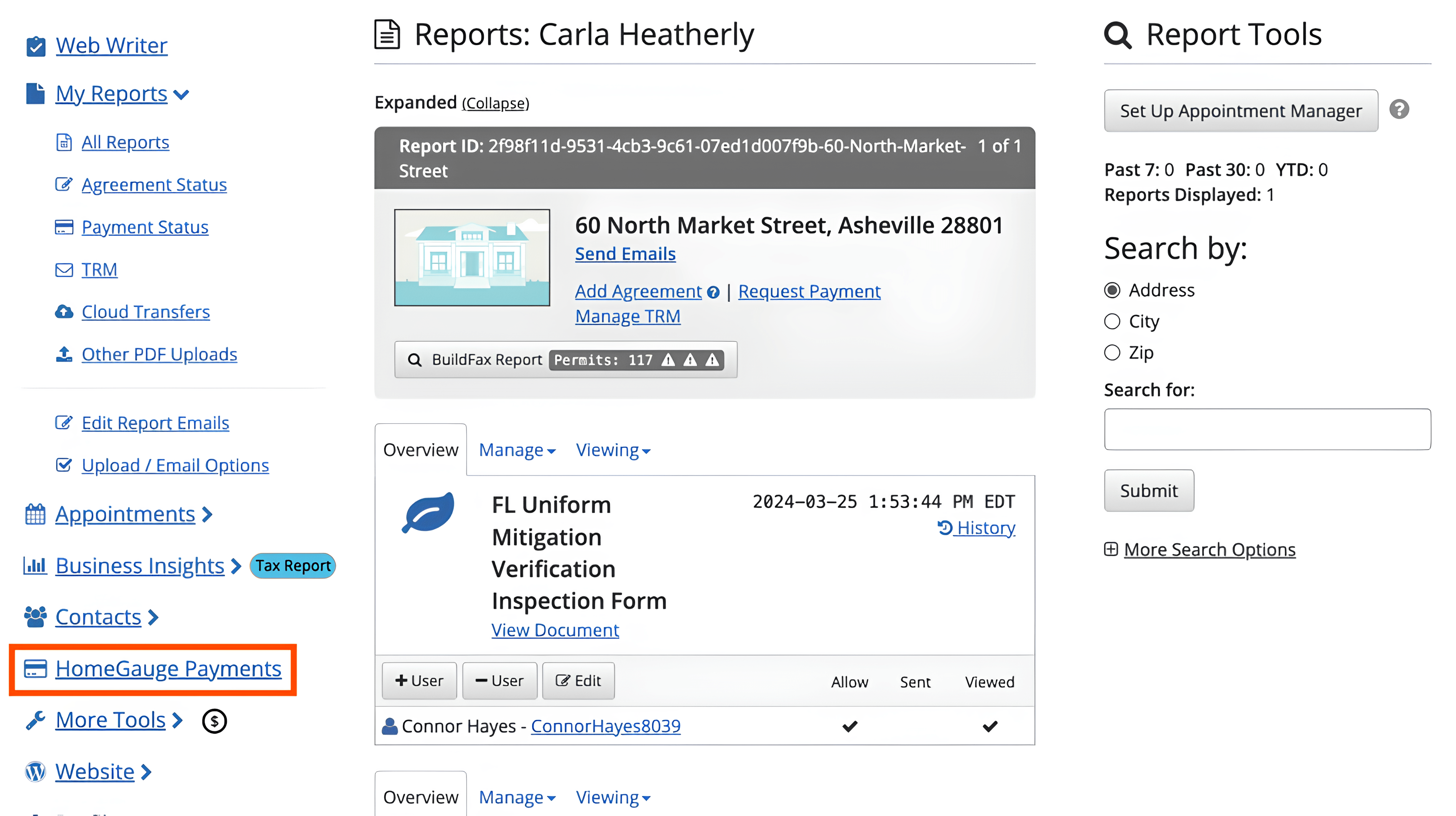Expand the Contacts chevron
Viewport: 1456px width, 816px height.
click(153, 618)
